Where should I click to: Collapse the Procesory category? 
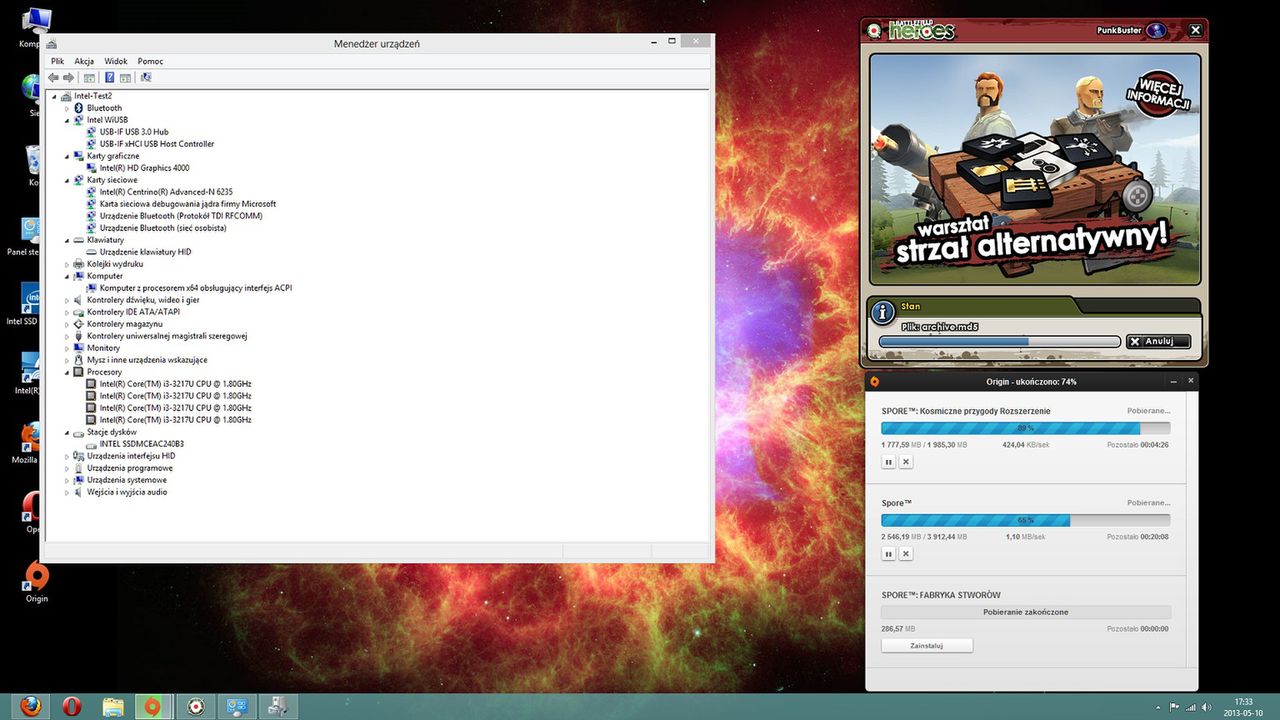click(67, 372)
